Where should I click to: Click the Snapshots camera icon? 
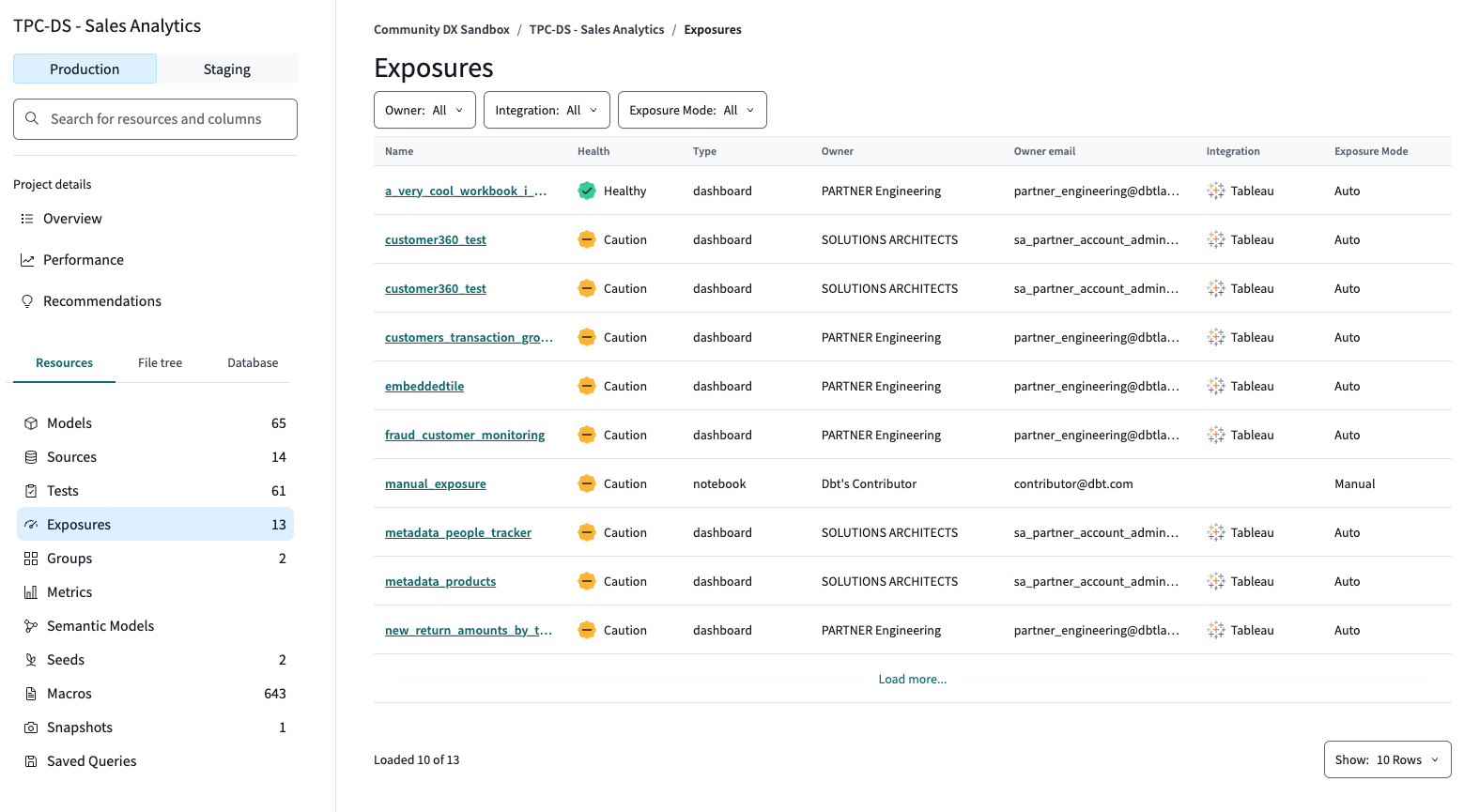coord(29,727)
